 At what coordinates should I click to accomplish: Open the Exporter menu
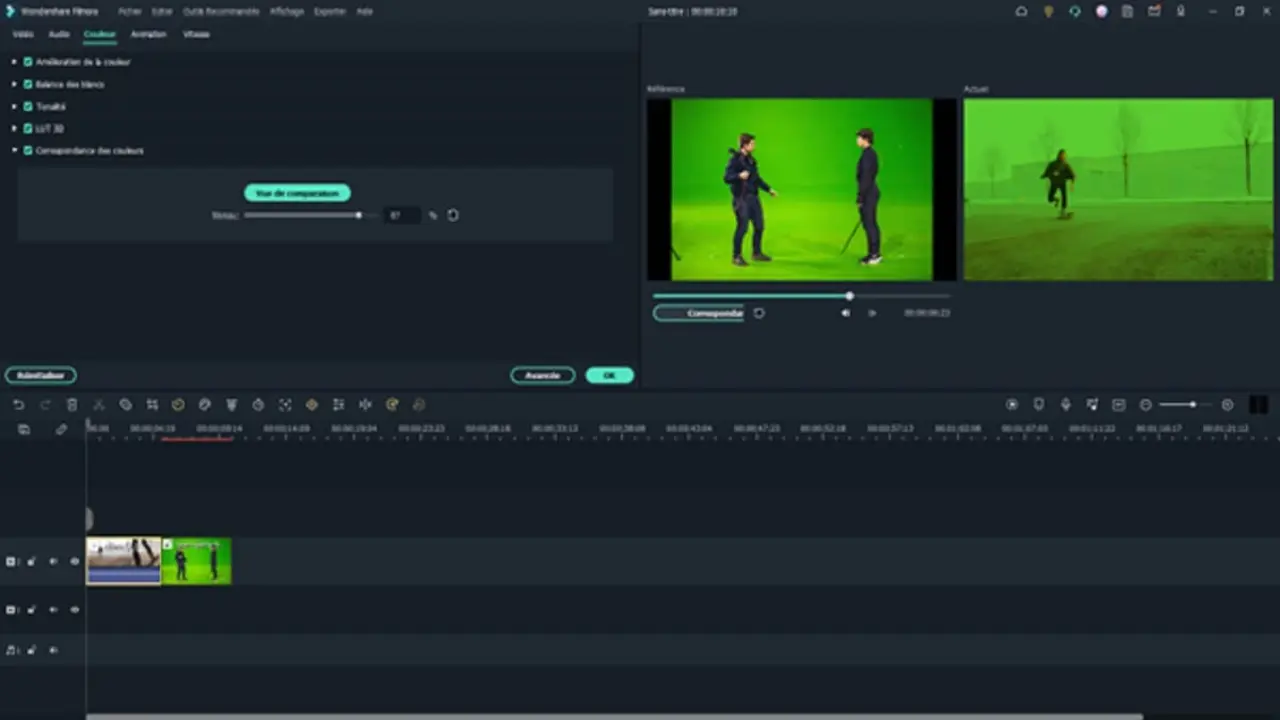click(x=330, y=11)
